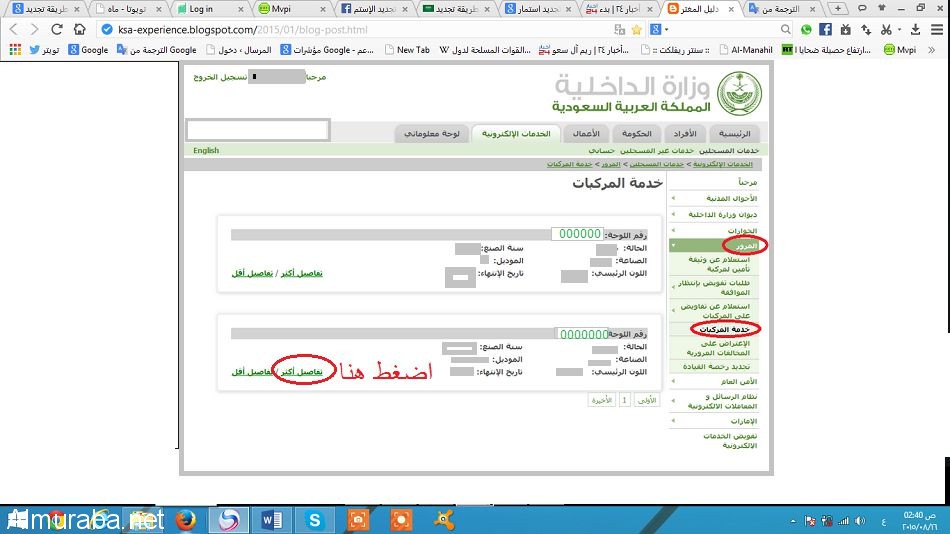Viewport: 950px width, 534px height.
Task: Switch site language via English link
Action: coord(206,151)
